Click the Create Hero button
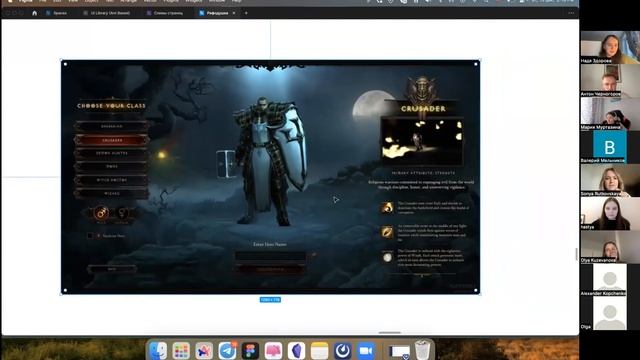The image size is (640, 360). tap(270, 269)
